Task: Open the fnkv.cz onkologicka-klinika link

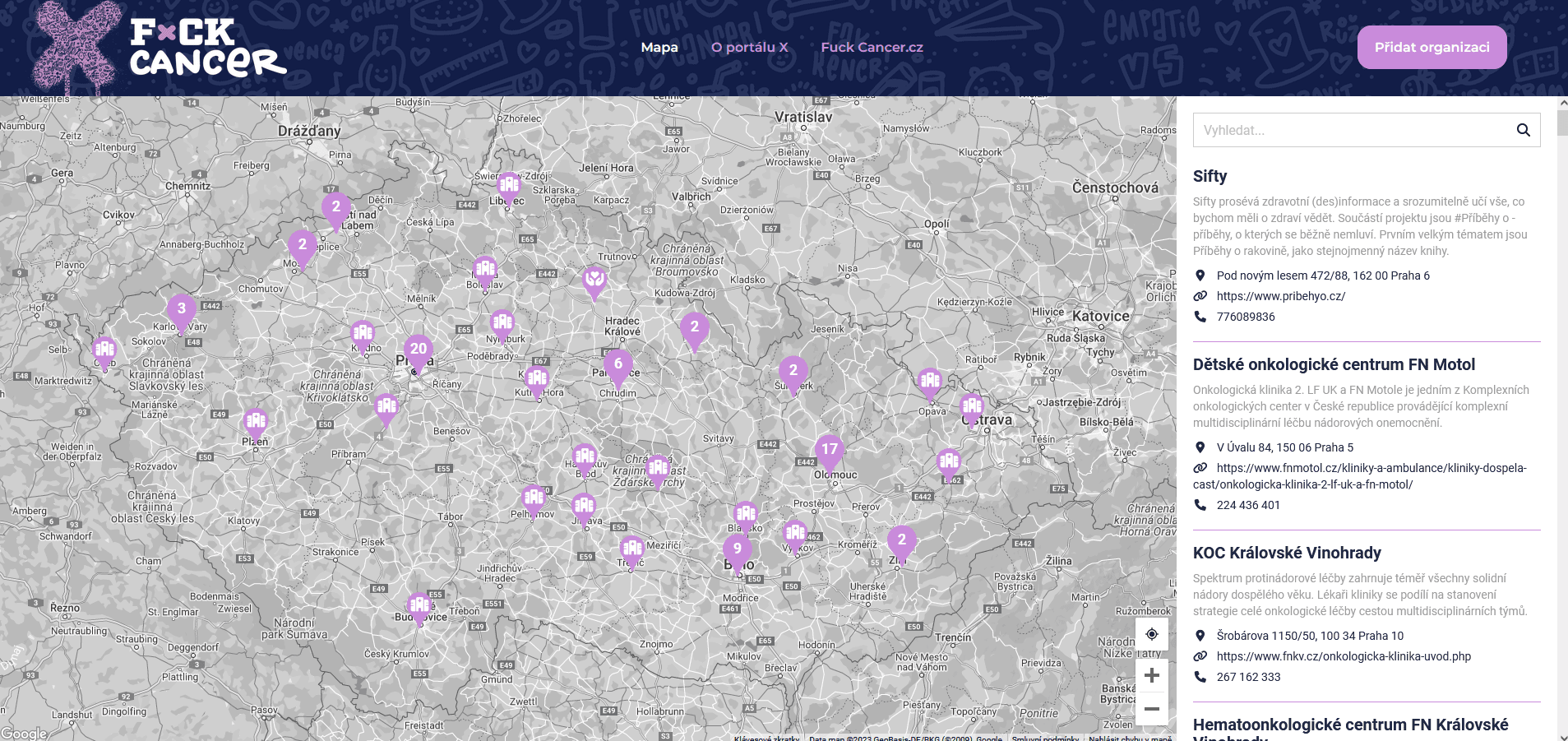Action: point(1344,656)
